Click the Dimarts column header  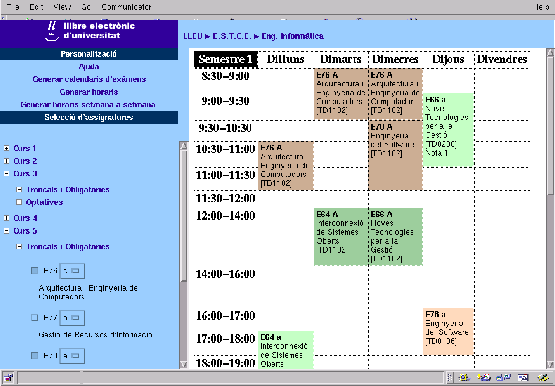[341, 59]
